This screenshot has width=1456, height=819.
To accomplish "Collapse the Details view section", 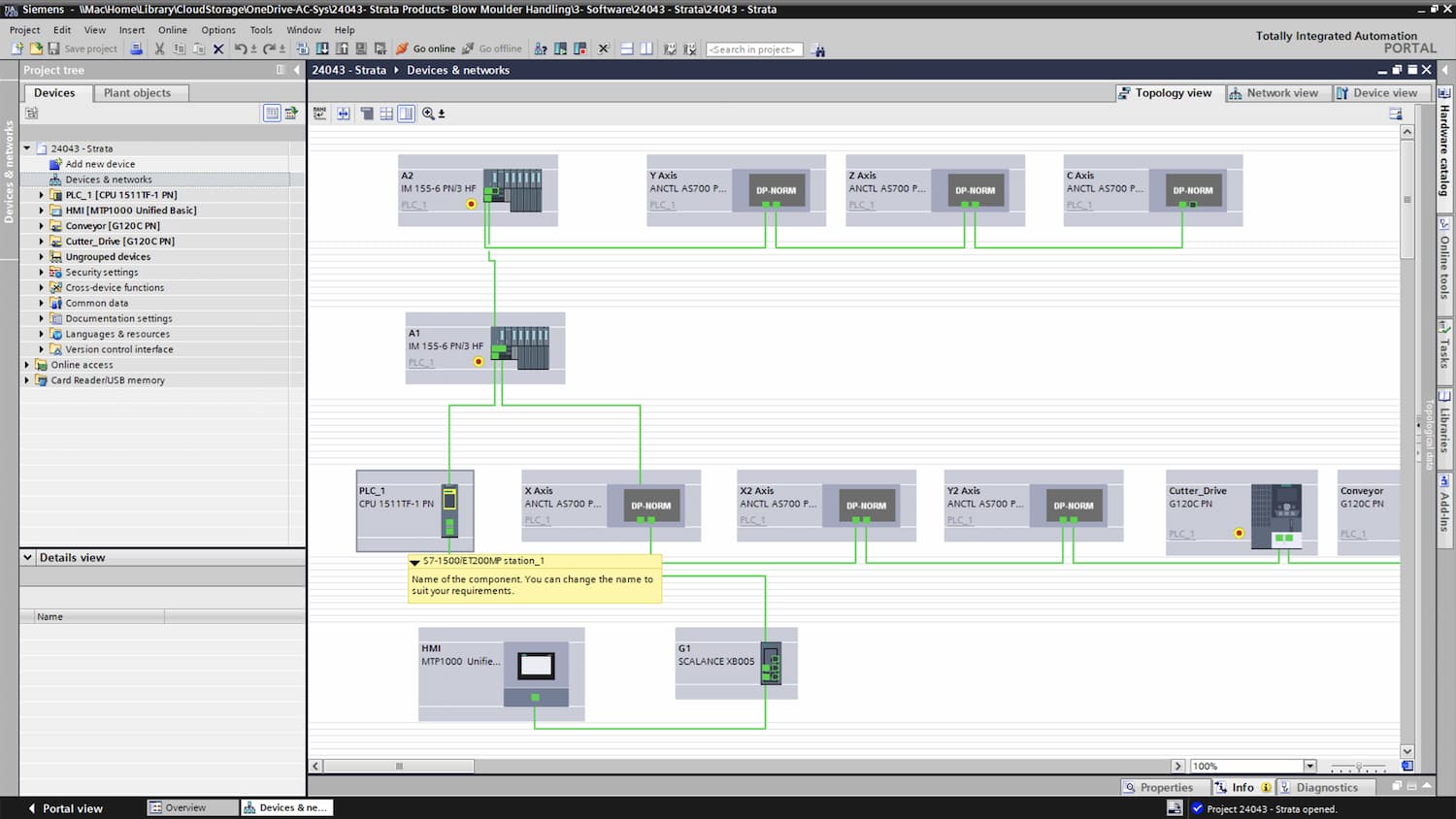I will 27,558.
